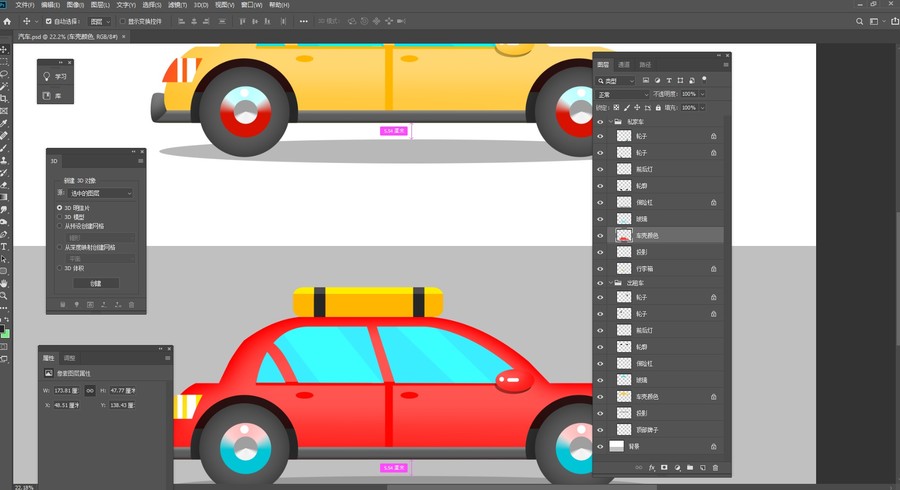This screenshot has width=900, height=490.
Task: Click the lock all padlock icon
Action: click(658, 107)
